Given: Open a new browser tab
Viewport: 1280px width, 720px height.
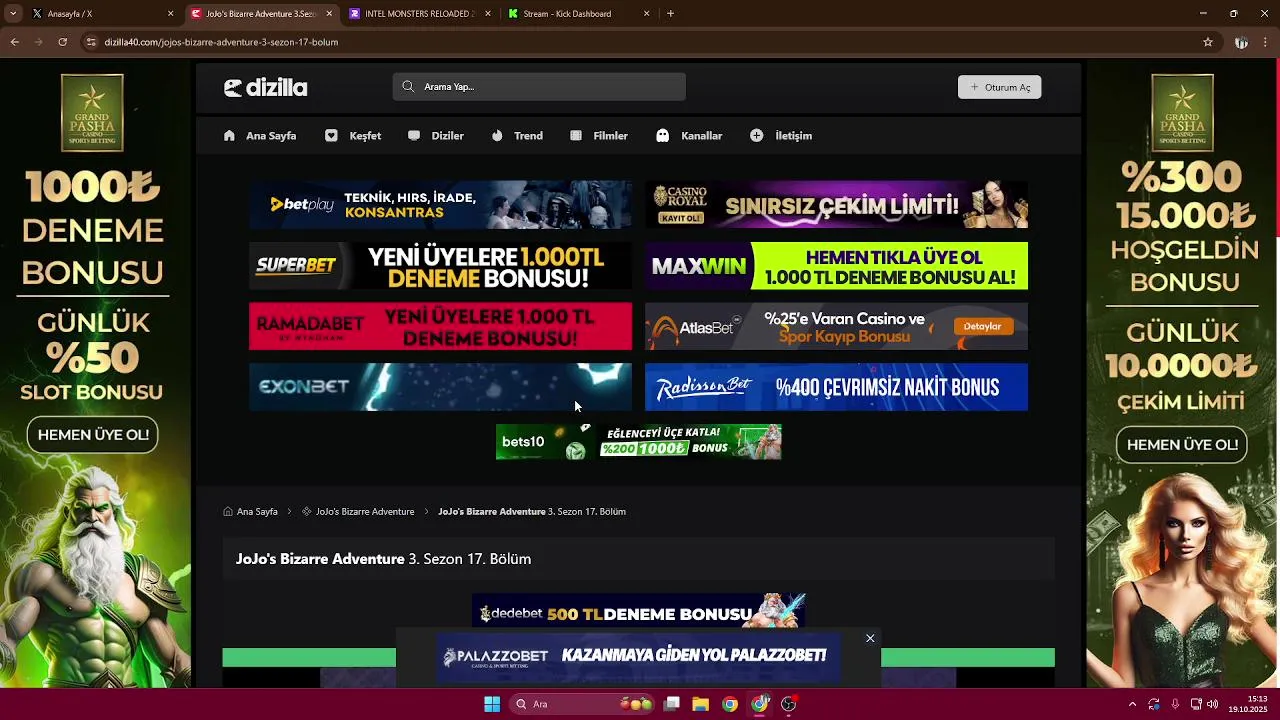Looking at the screenshot, I should tap(670, 14).
